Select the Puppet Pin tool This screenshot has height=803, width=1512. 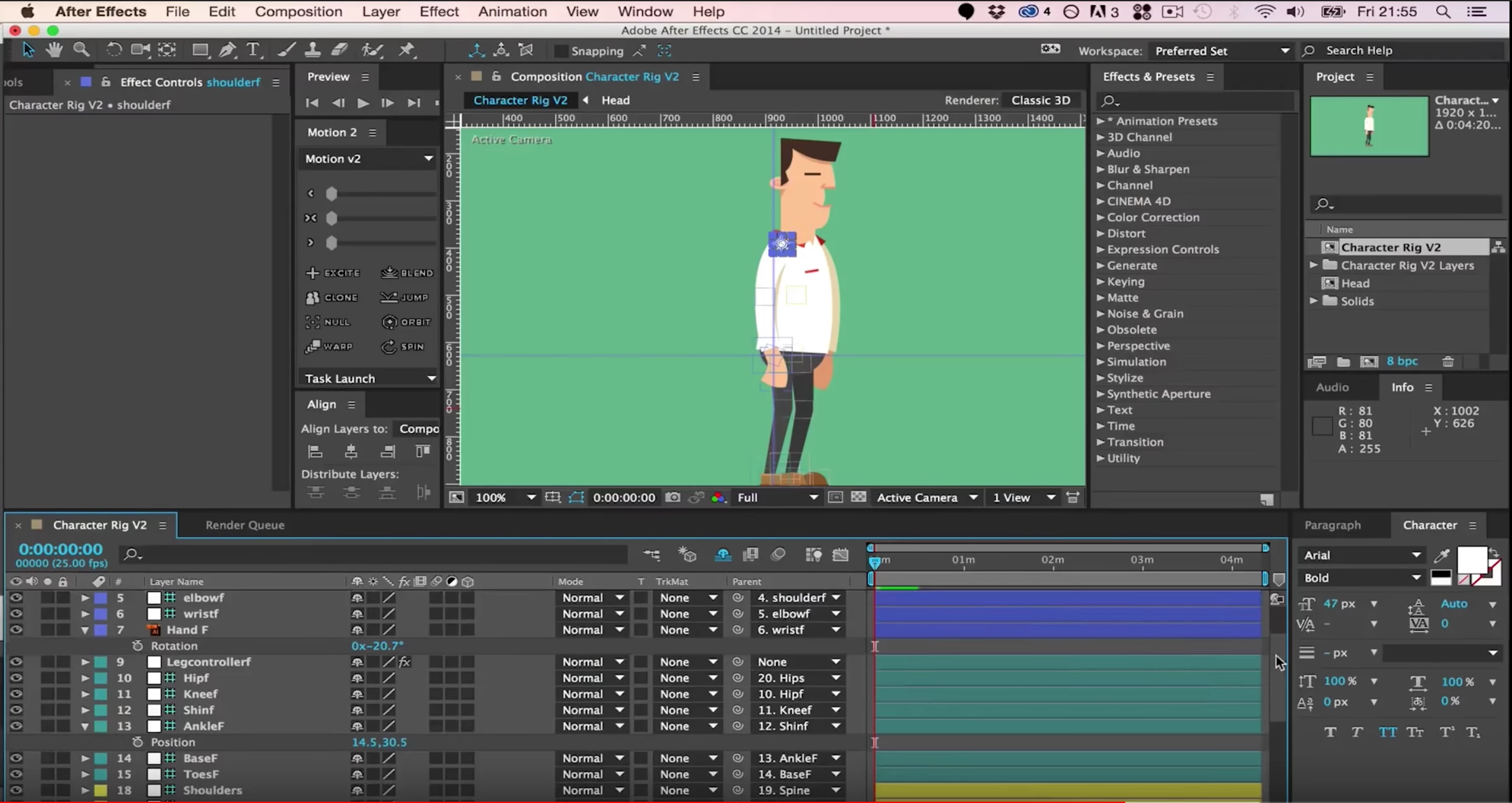point(406,50)
